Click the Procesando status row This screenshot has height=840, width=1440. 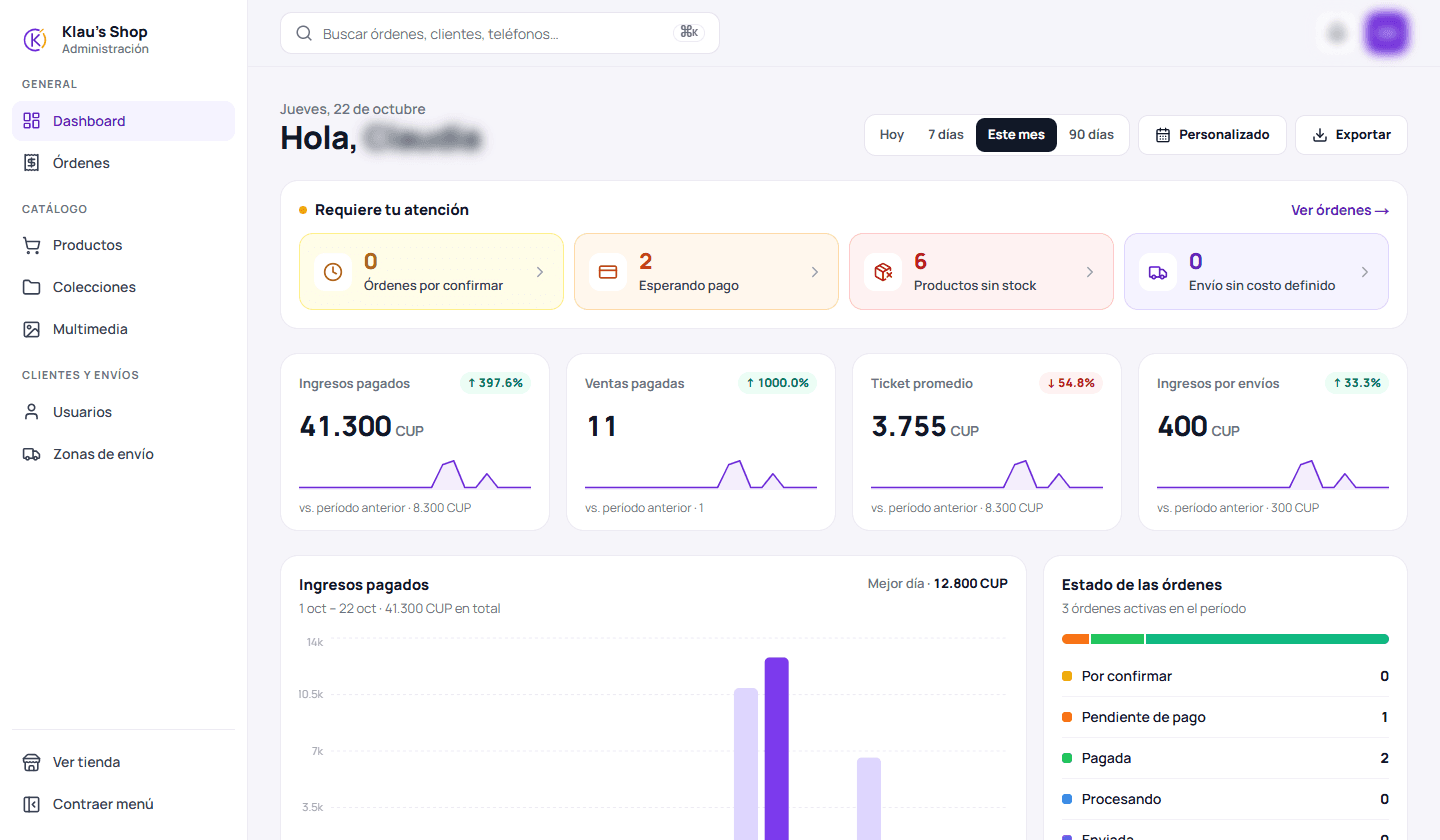pyautogui.click(x=1225, y=799)
